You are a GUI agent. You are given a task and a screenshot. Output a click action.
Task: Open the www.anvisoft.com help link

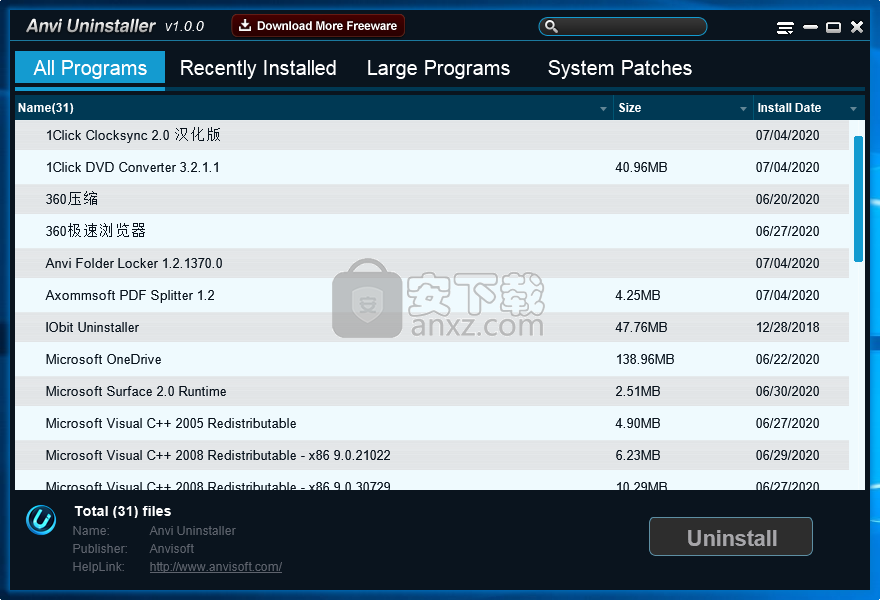pos(216,567)
